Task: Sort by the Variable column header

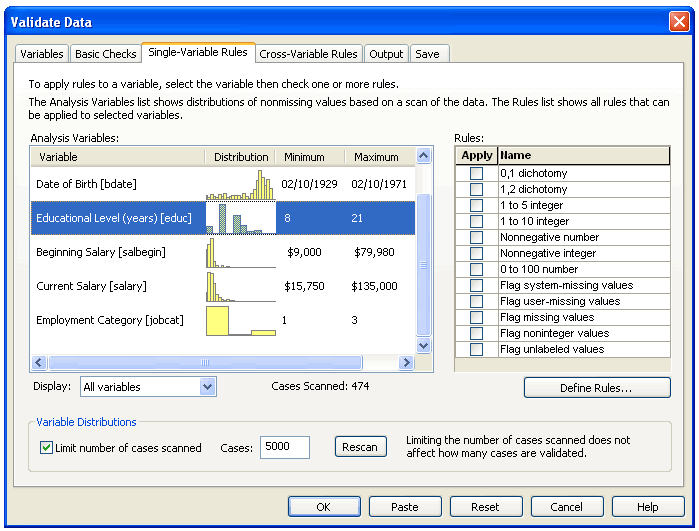Action: coord(118,157)
